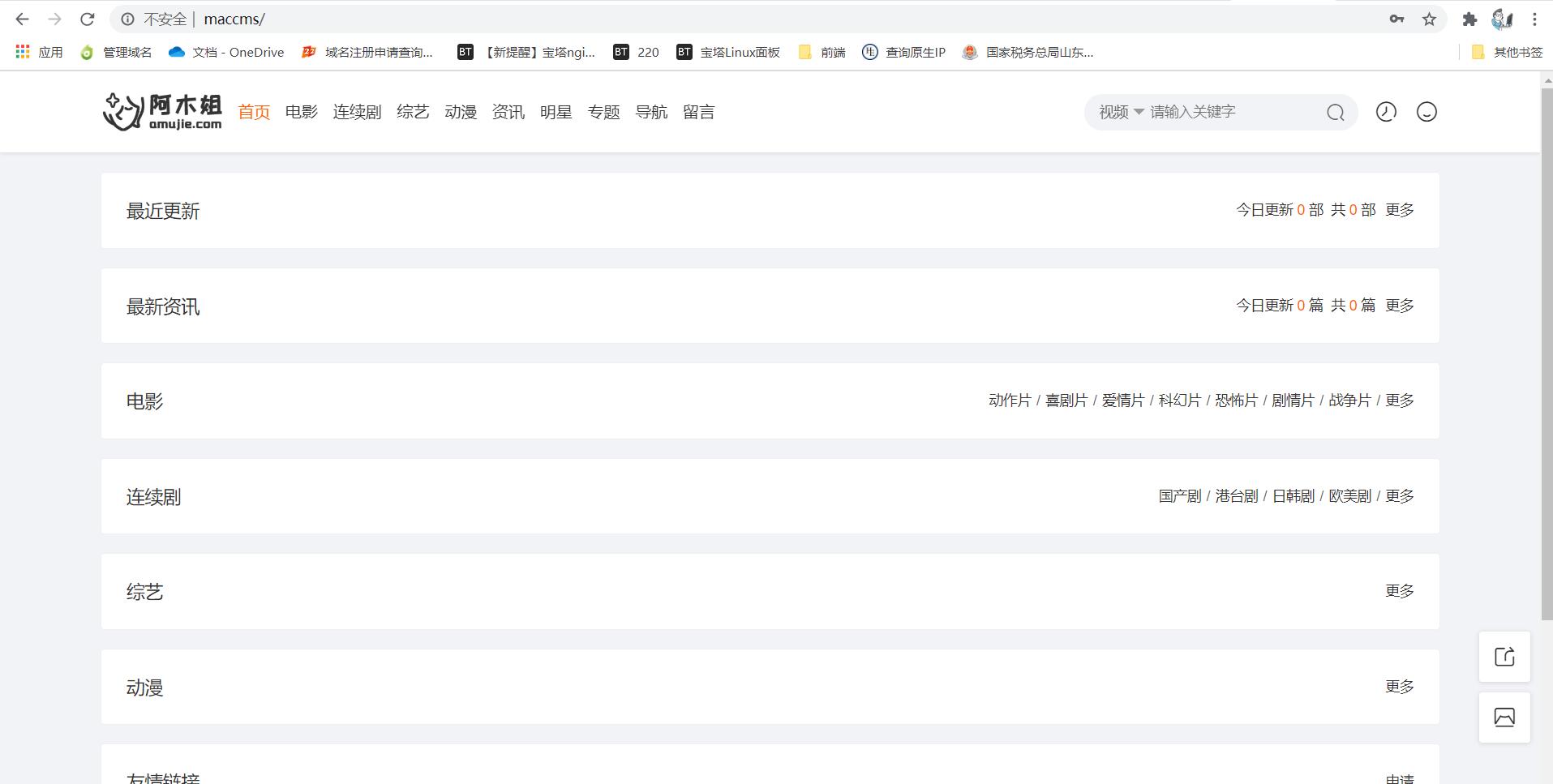Open the 视频 search category dropdown

[1119, 112]
